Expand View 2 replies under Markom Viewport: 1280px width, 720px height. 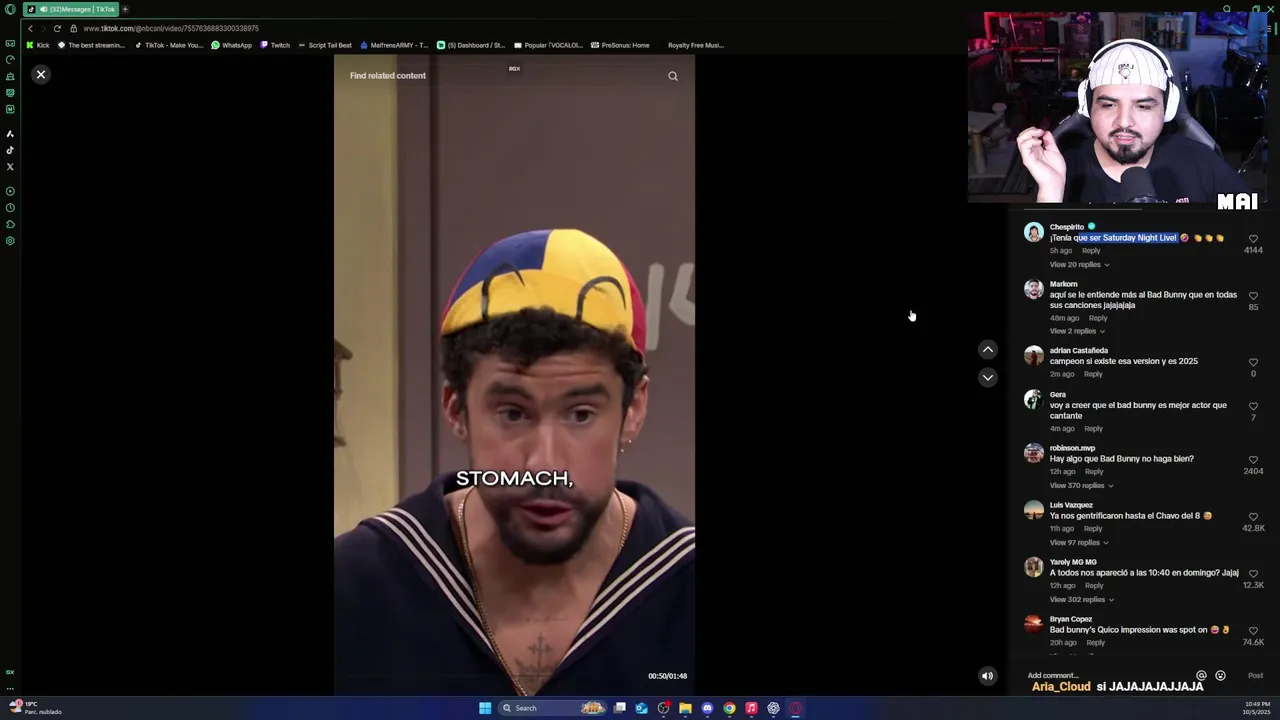click(1076, 332)
